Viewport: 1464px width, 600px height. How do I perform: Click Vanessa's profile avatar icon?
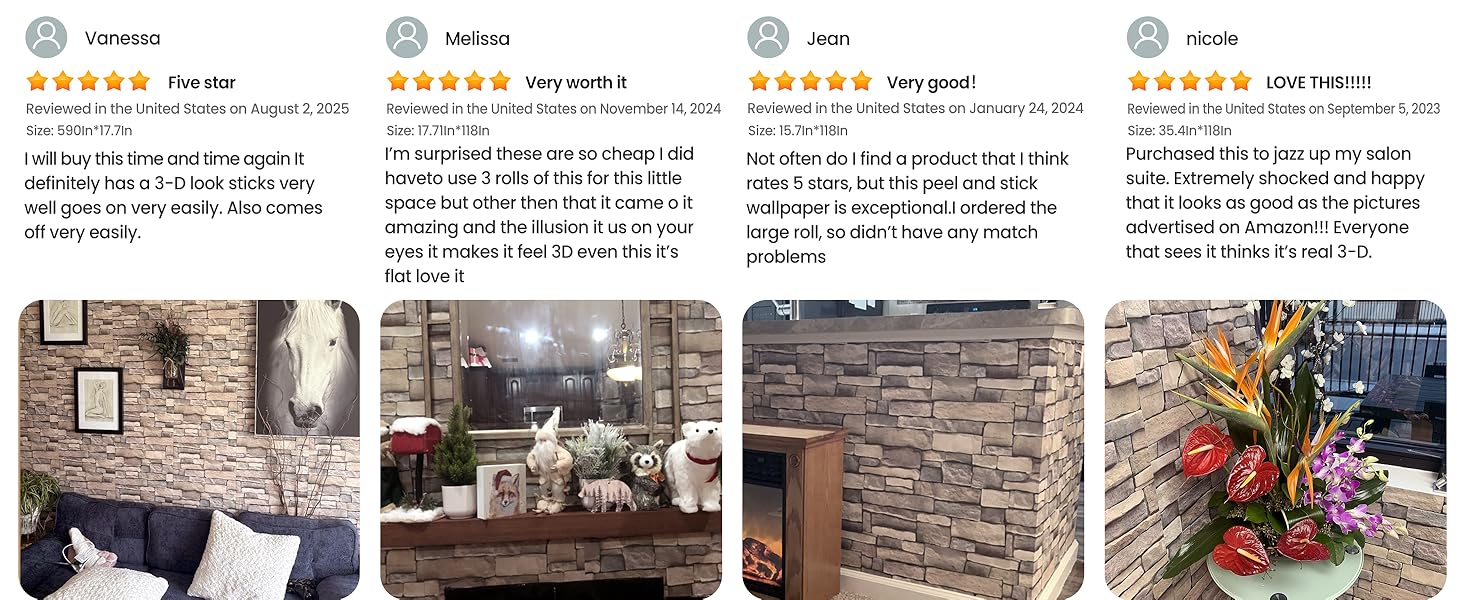tap(46, 38)
